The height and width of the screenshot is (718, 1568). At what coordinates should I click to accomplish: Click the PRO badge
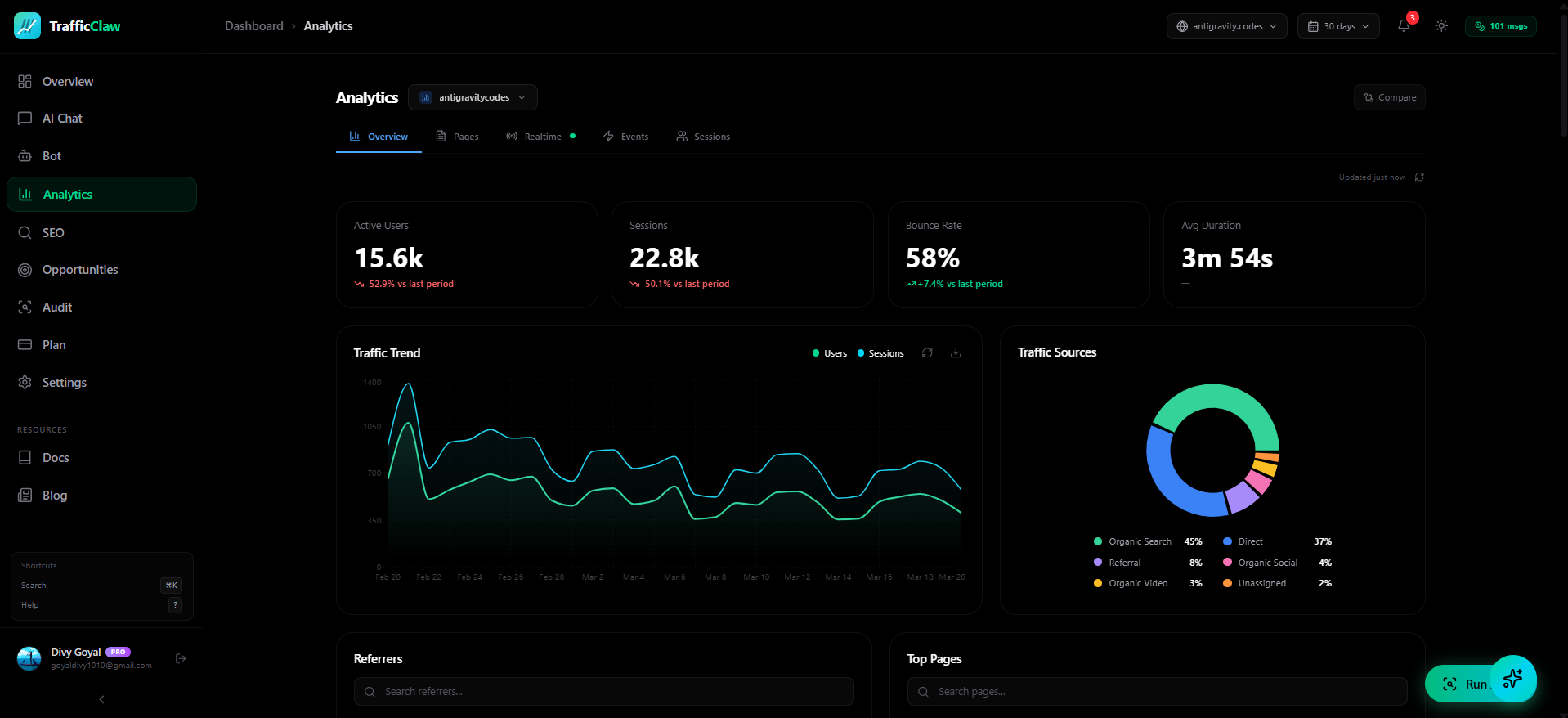(x=118, y=652)
